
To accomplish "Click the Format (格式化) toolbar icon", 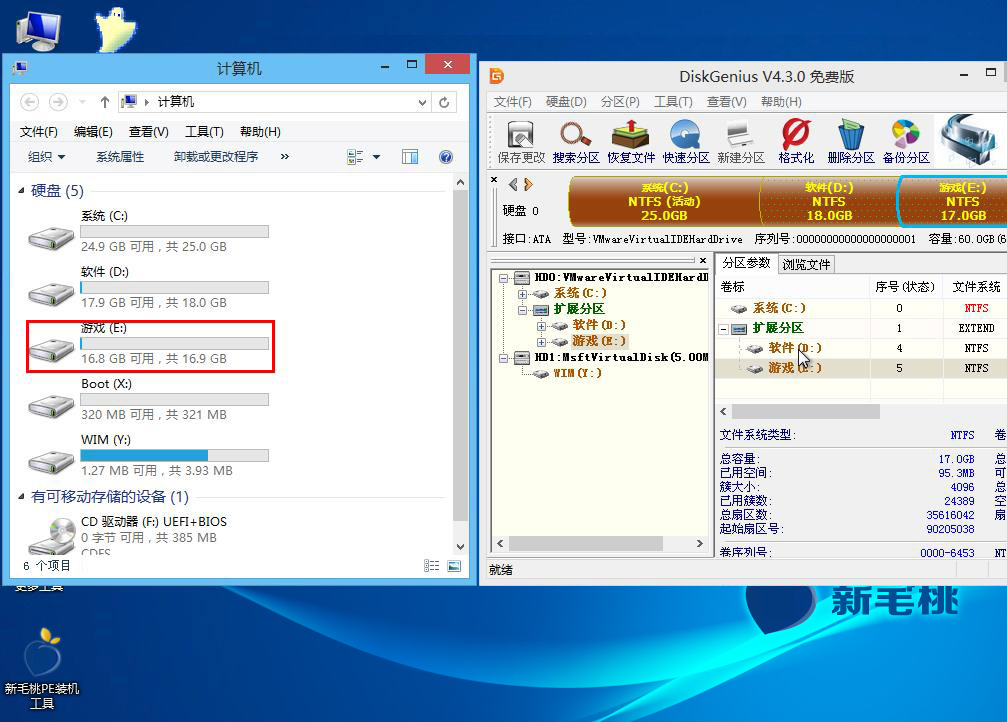I will 796,141.
